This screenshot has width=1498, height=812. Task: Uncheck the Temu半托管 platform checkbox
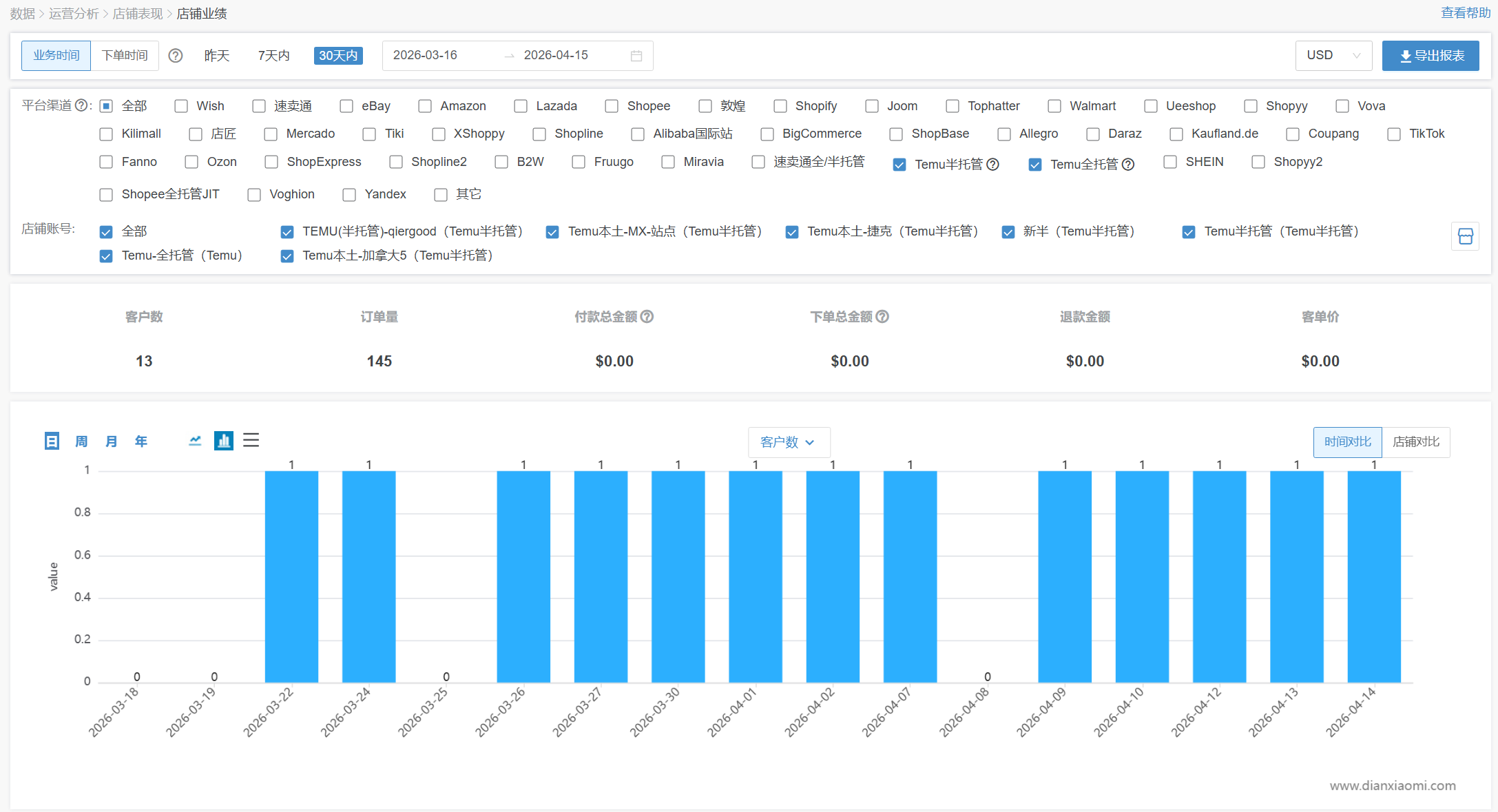(x=899, y=165)
